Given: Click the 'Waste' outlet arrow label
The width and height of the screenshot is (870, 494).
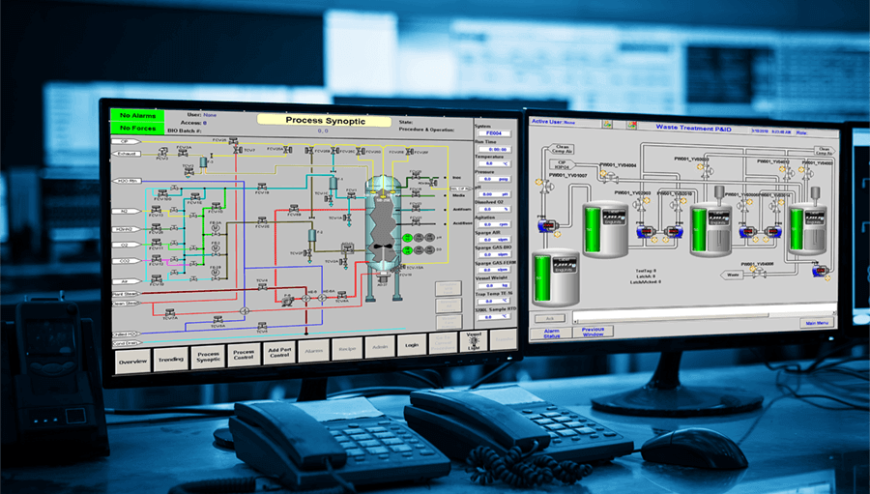Looking at the screenshot, I should [732, 275].
